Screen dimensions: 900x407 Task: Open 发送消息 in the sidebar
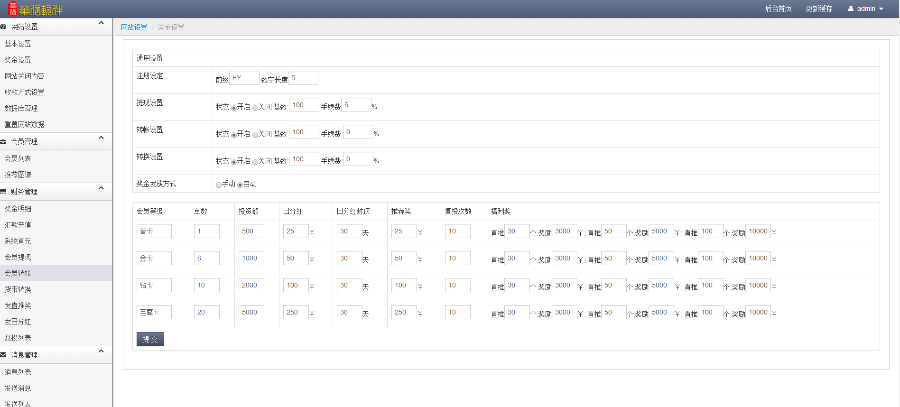click(17, 387)
